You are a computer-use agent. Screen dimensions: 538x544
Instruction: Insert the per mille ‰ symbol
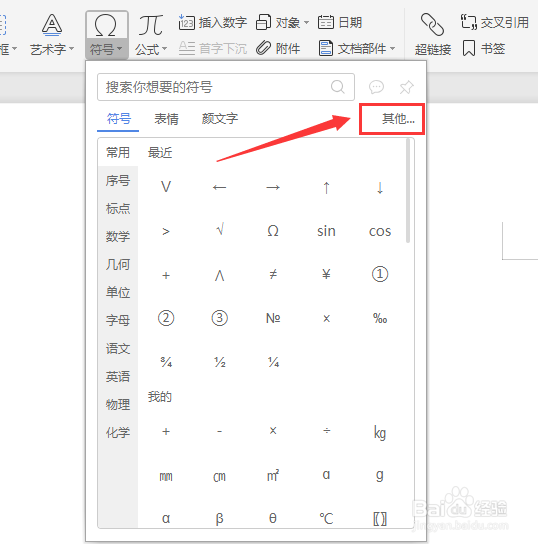[380, 318]
